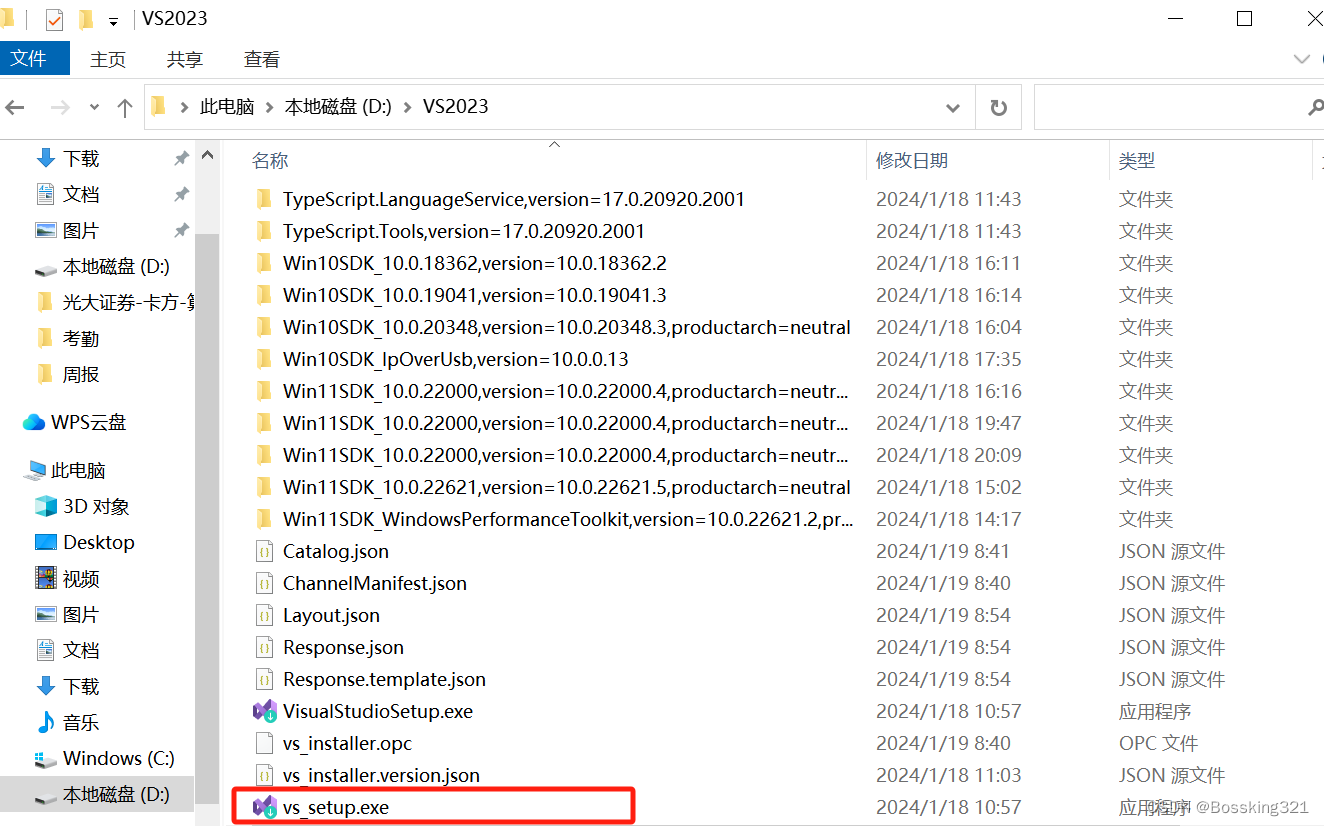Open the 光大证券-卡方 folder in sidebar

click(x=128, y=302)
